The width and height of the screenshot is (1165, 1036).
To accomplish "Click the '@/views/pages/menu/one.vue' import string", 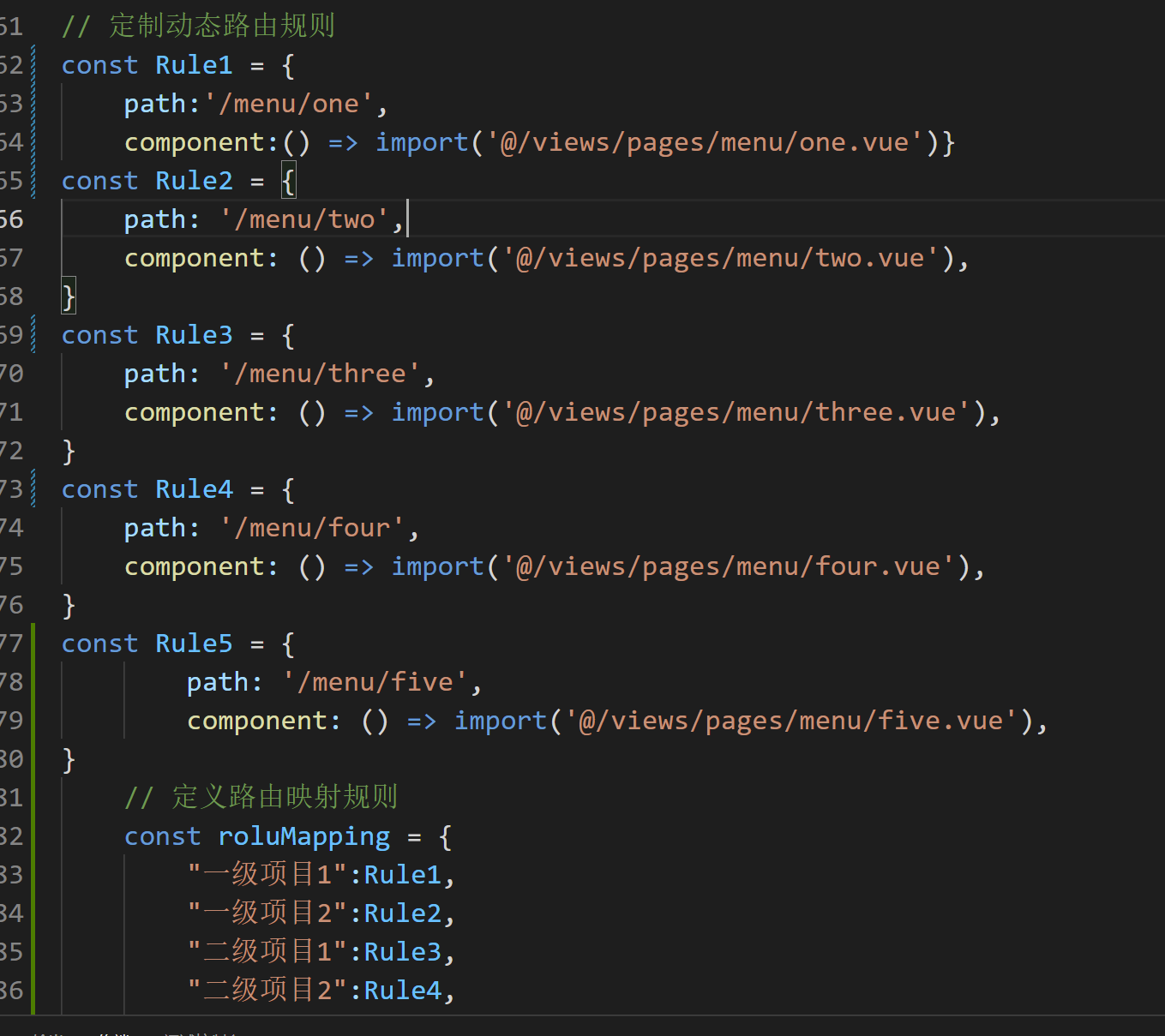I will click(x=705, y=142).
